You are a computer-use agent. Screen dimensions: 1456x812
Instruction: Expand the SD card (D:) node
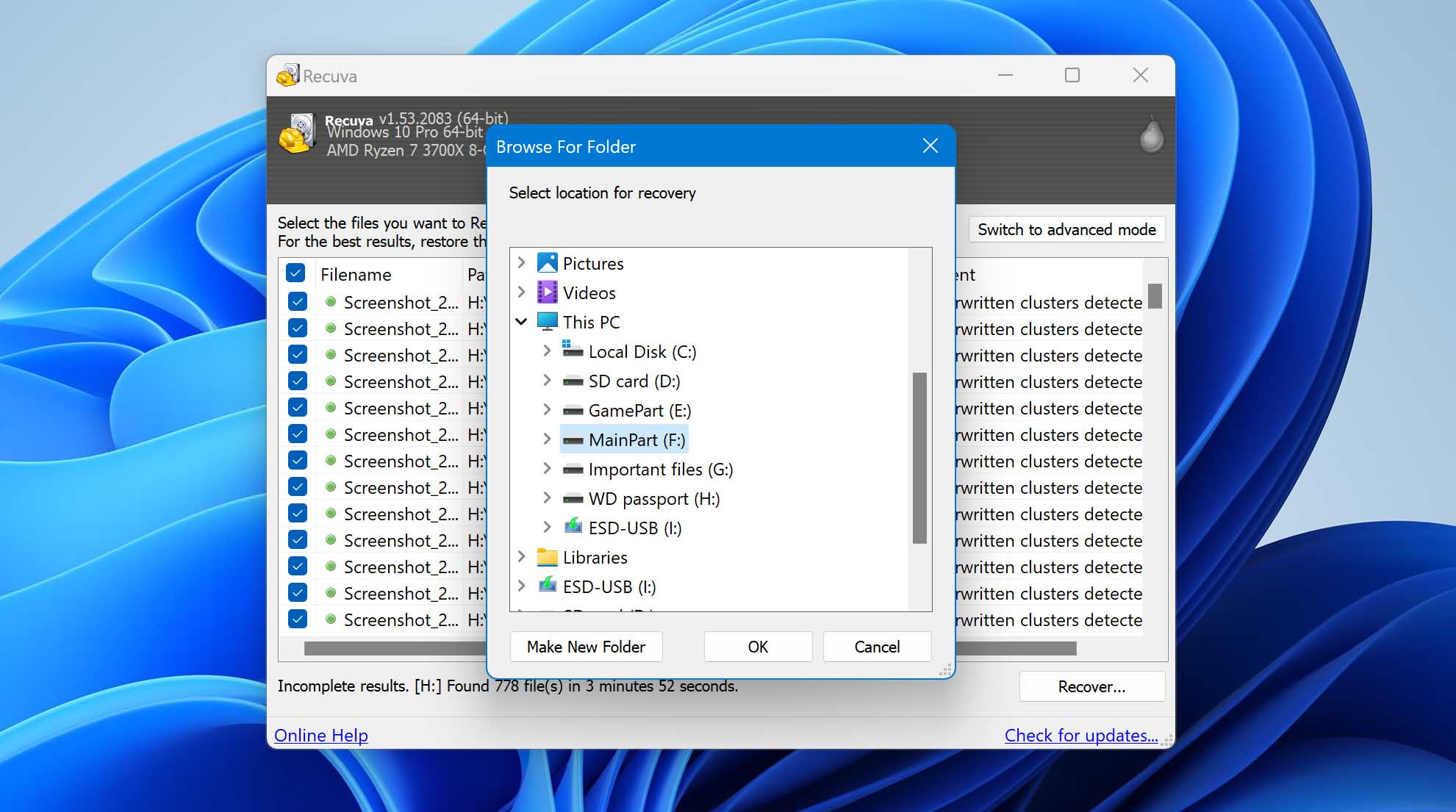547,380
